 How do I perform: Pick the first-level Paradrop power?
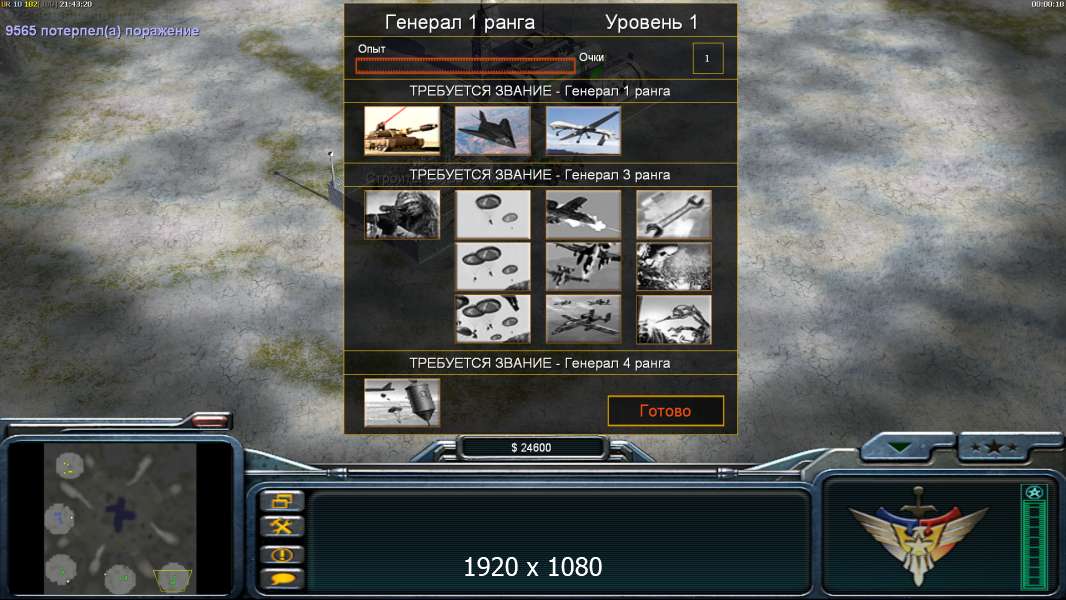pos(492,215)
